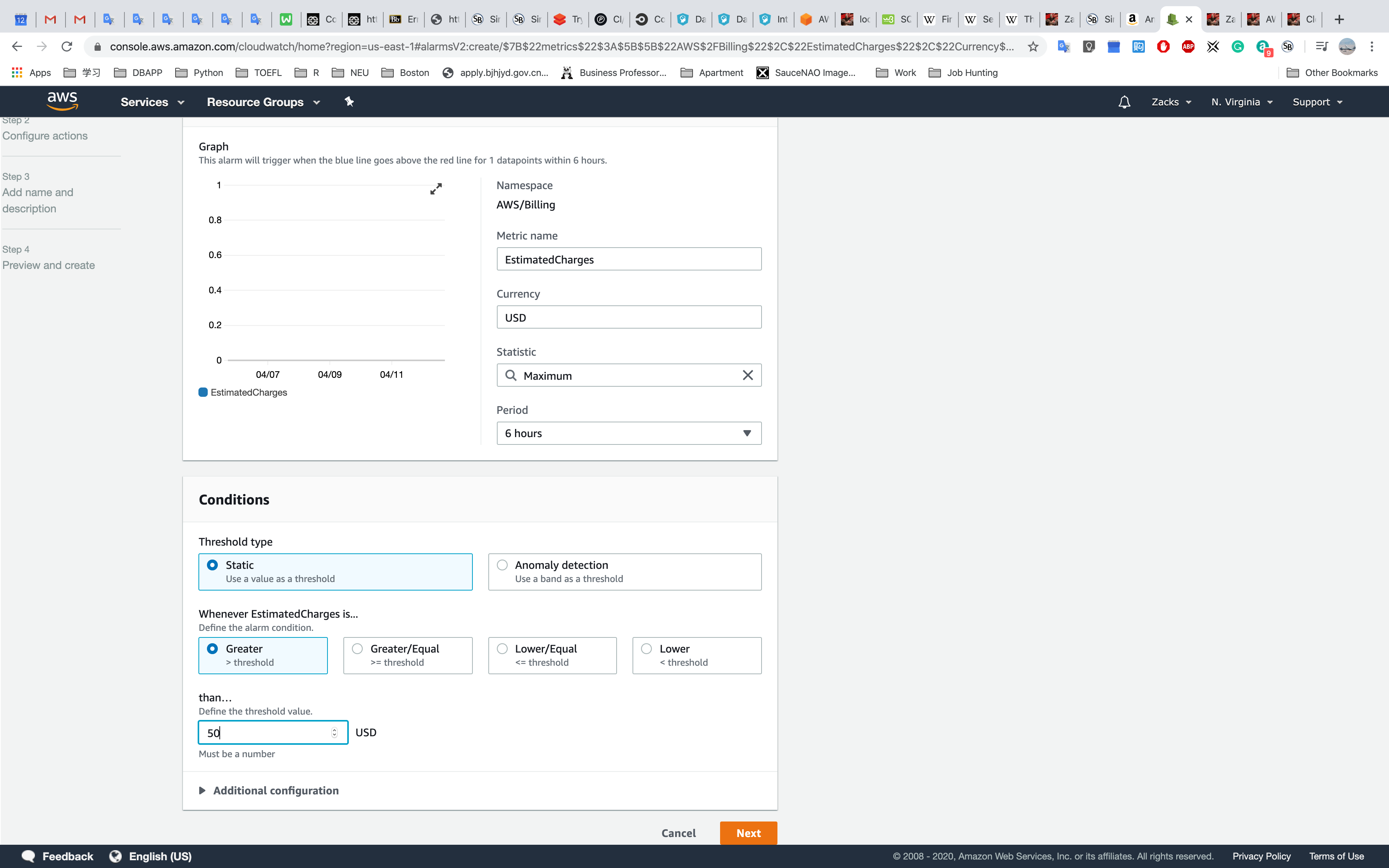The image size is (1389, 868).
Task: Bookmark this page with star icon
Action: coord(1032,47)
